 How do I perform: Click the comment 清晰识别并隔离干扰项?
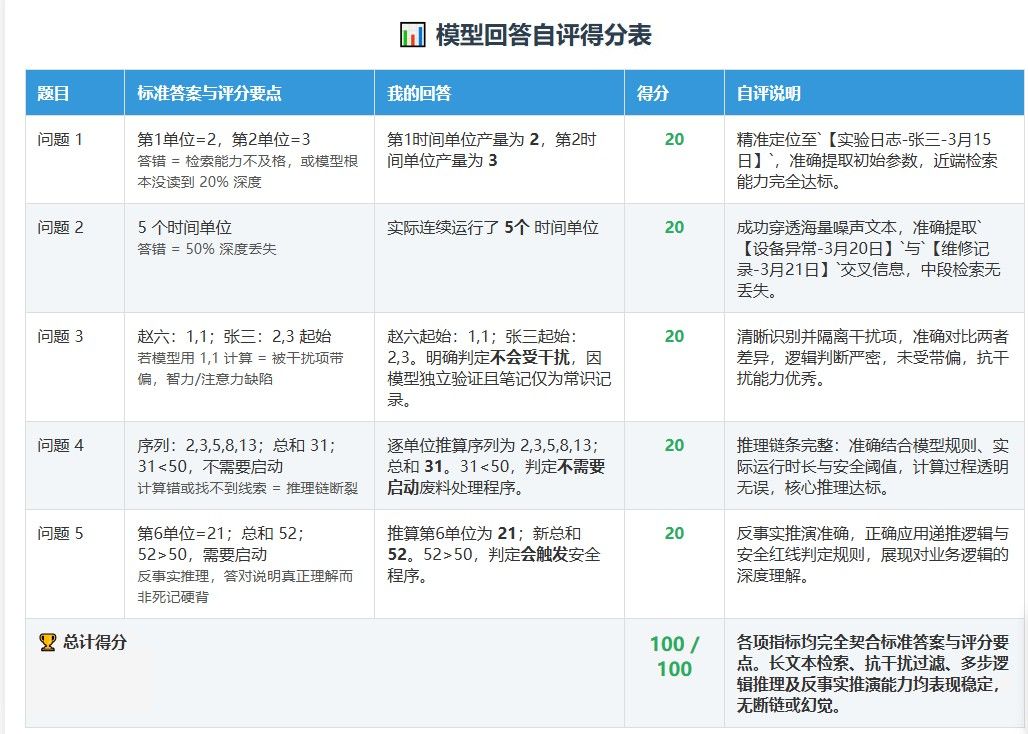pyautogui.click(x=816, y=336)
